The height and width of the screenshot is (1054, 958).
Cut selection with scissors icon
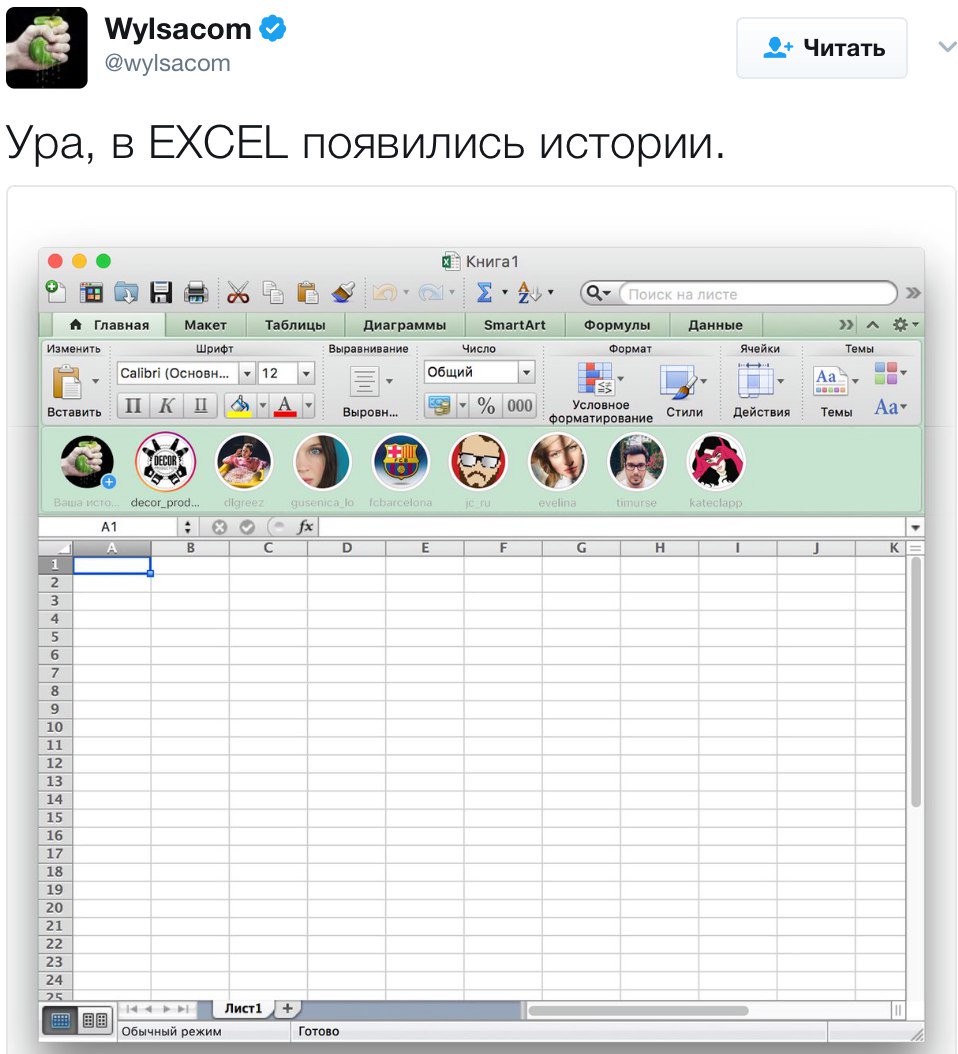[x=238, y=292]
